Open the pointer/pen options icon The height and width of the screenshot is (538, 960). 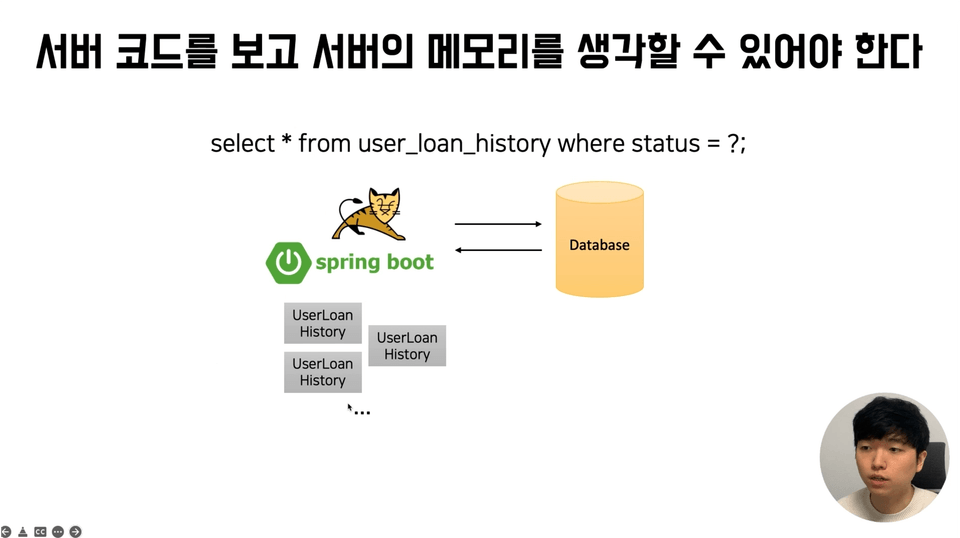pyautogui.click(x=23, y=531)
